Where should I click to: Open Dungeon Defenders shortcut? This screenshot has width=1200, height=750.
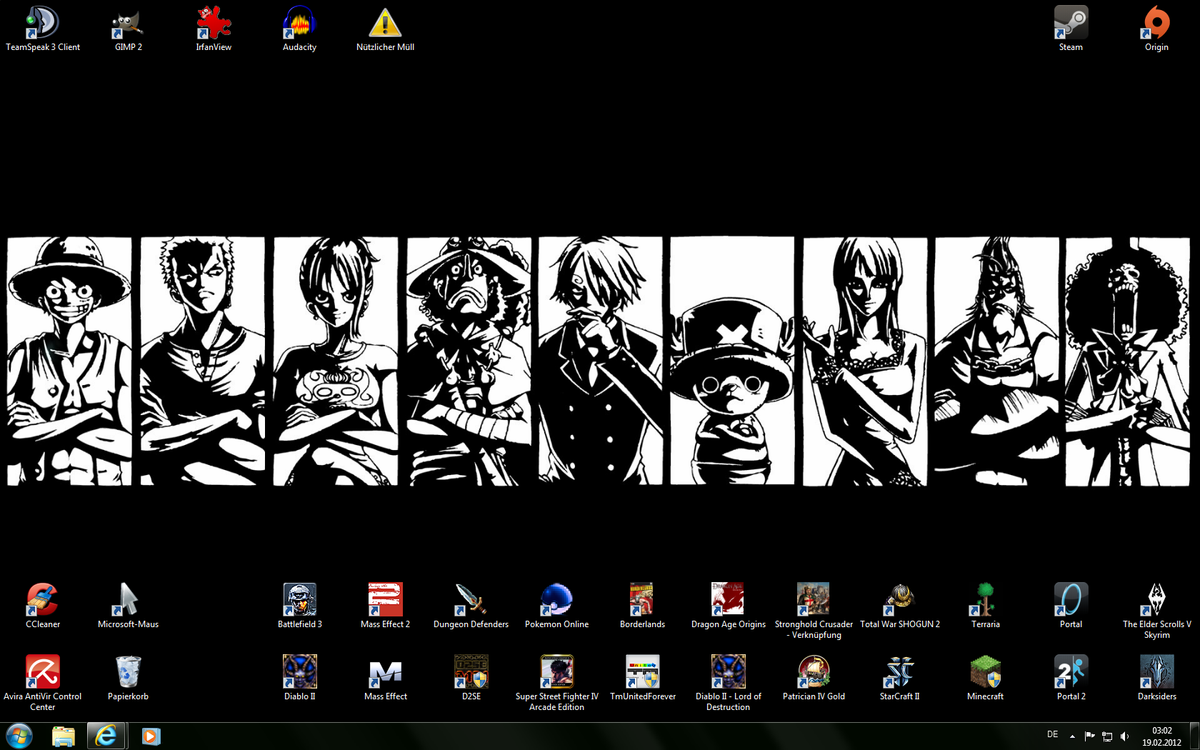pos(471,606)
